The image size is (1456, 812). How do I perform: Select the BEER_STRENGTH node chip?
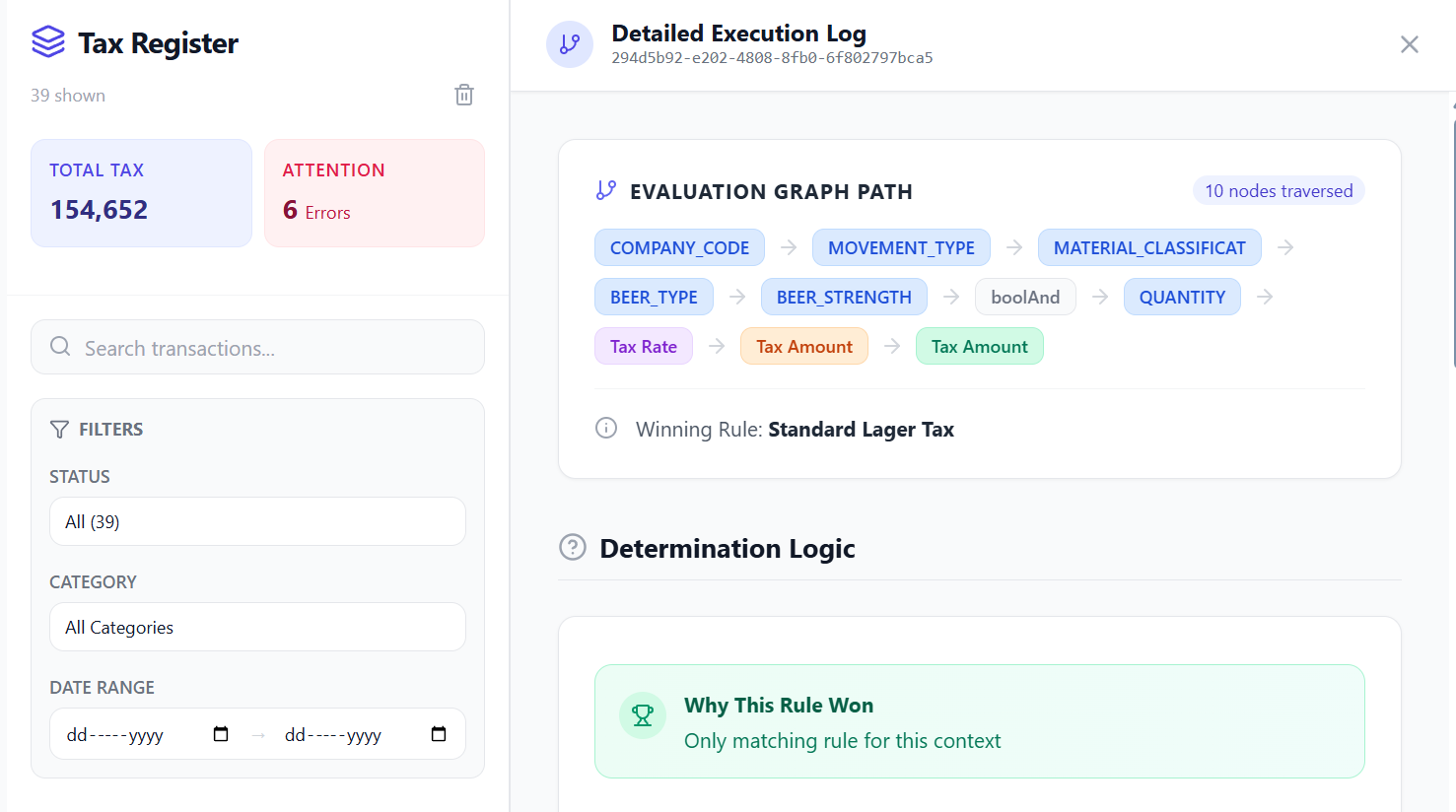[844, 298]
